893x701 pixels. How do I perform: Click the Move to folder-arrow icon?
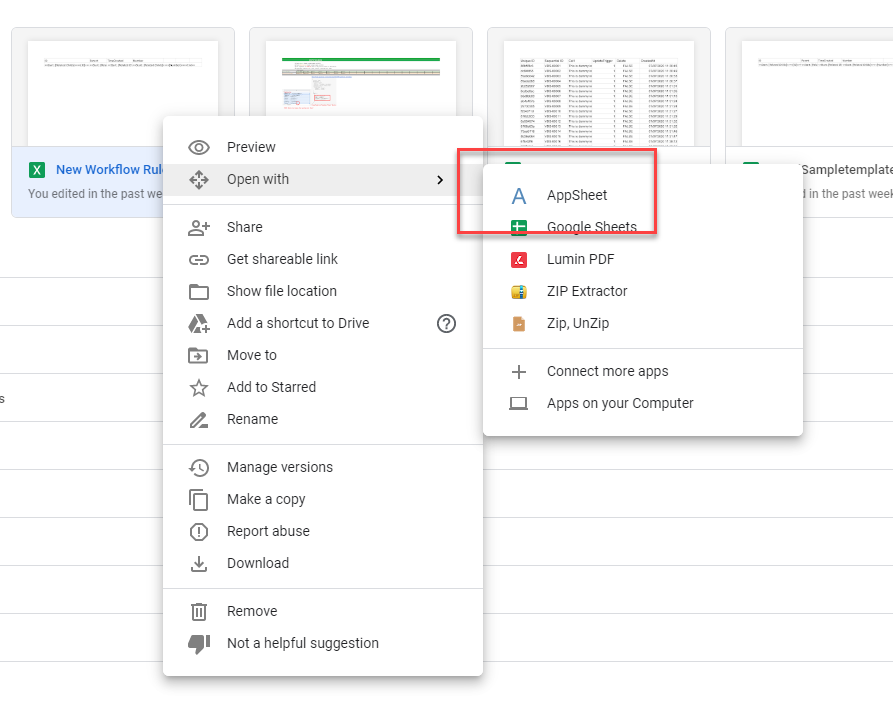click(199, 355)
